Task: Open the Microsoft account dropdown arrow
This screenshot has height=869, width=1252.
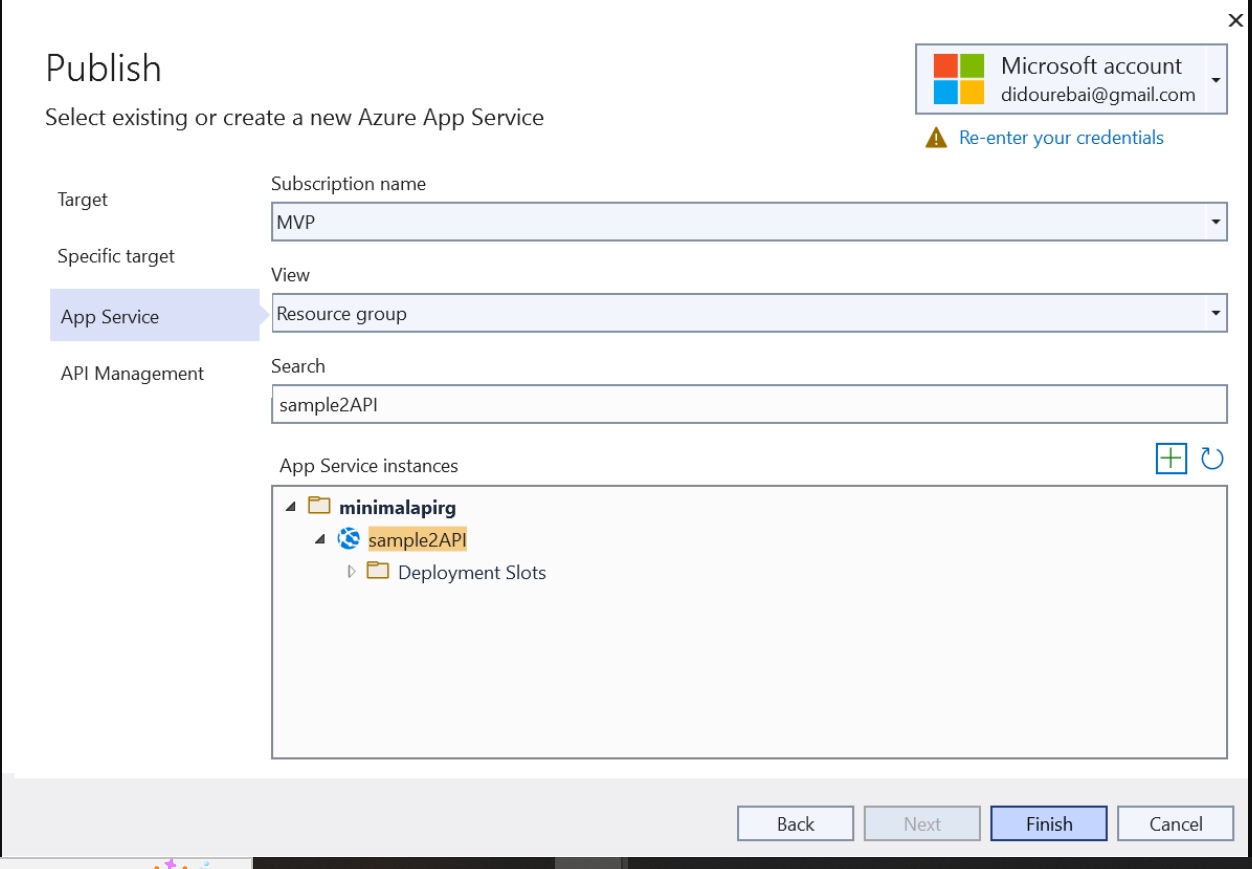Action: click(1216, 80)
